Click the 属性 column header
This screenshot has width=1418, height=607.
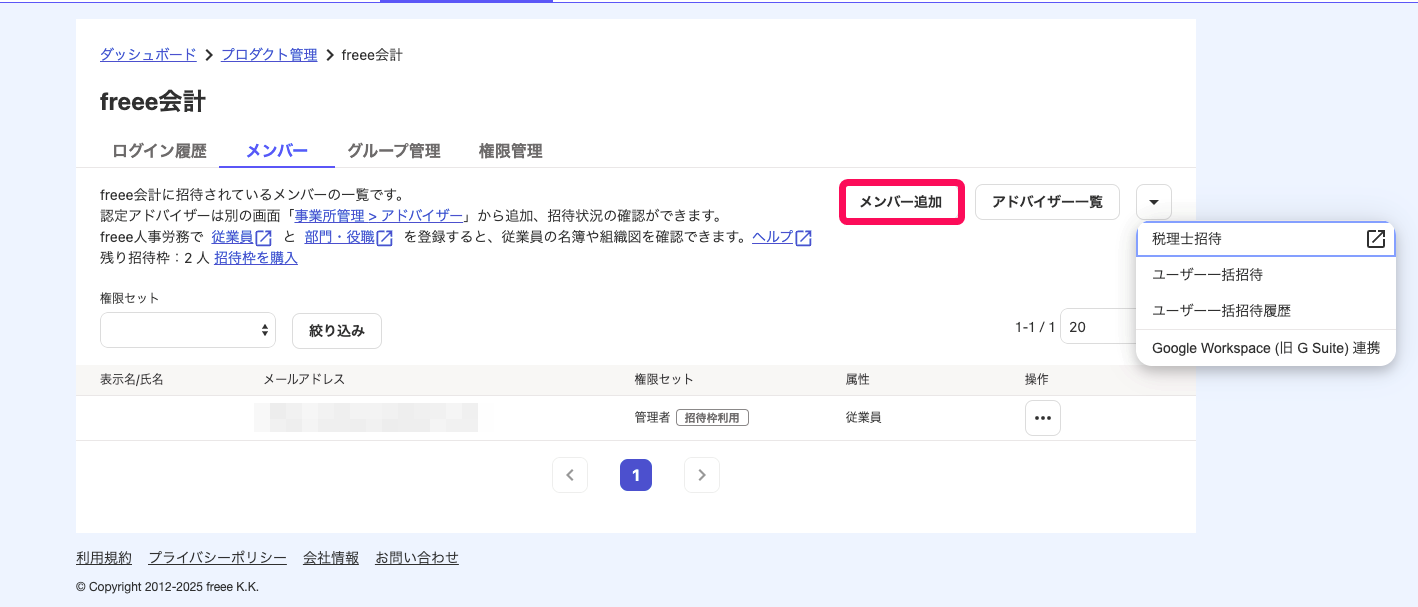coord(857,380)
